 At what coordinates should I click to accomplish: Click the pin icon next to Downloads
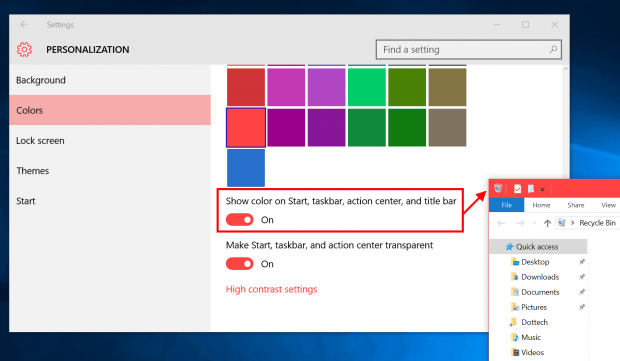pos(582,277)
